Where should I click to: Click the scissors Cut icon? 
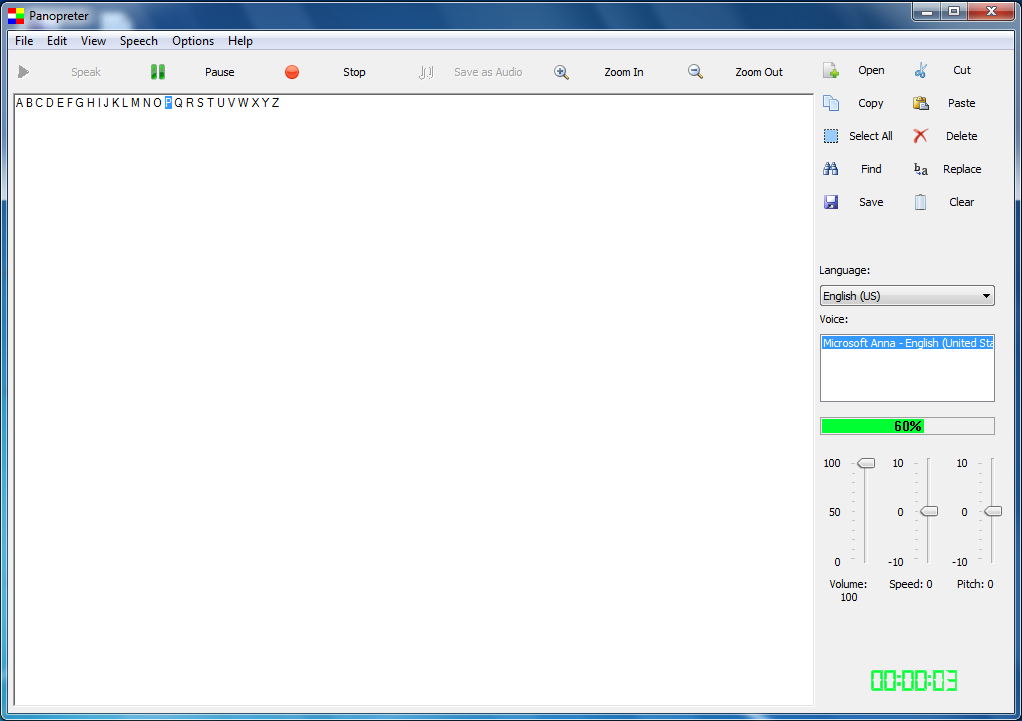(x=921, y=70)
